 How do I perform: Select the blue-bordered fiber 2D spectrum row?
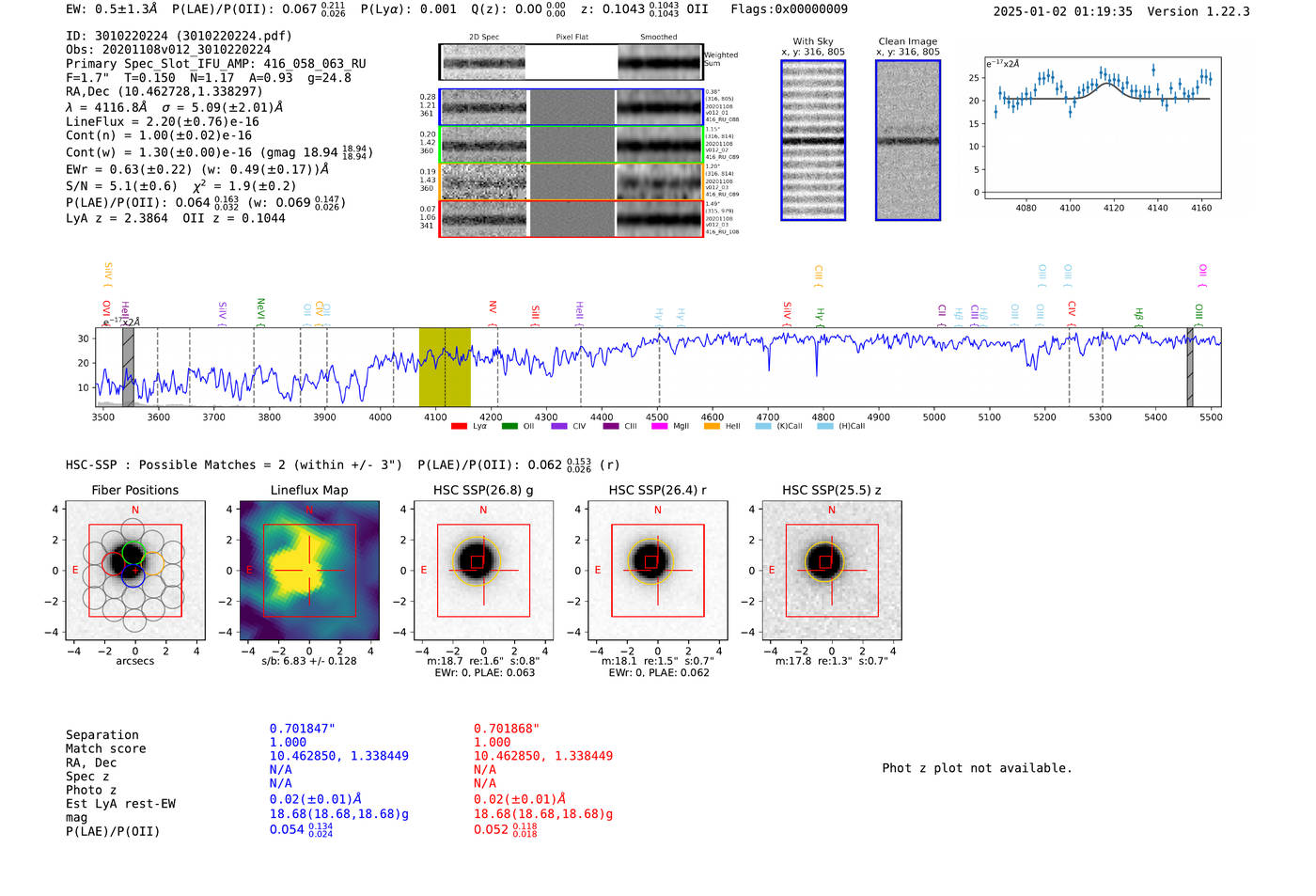click(x=571, y=107)
